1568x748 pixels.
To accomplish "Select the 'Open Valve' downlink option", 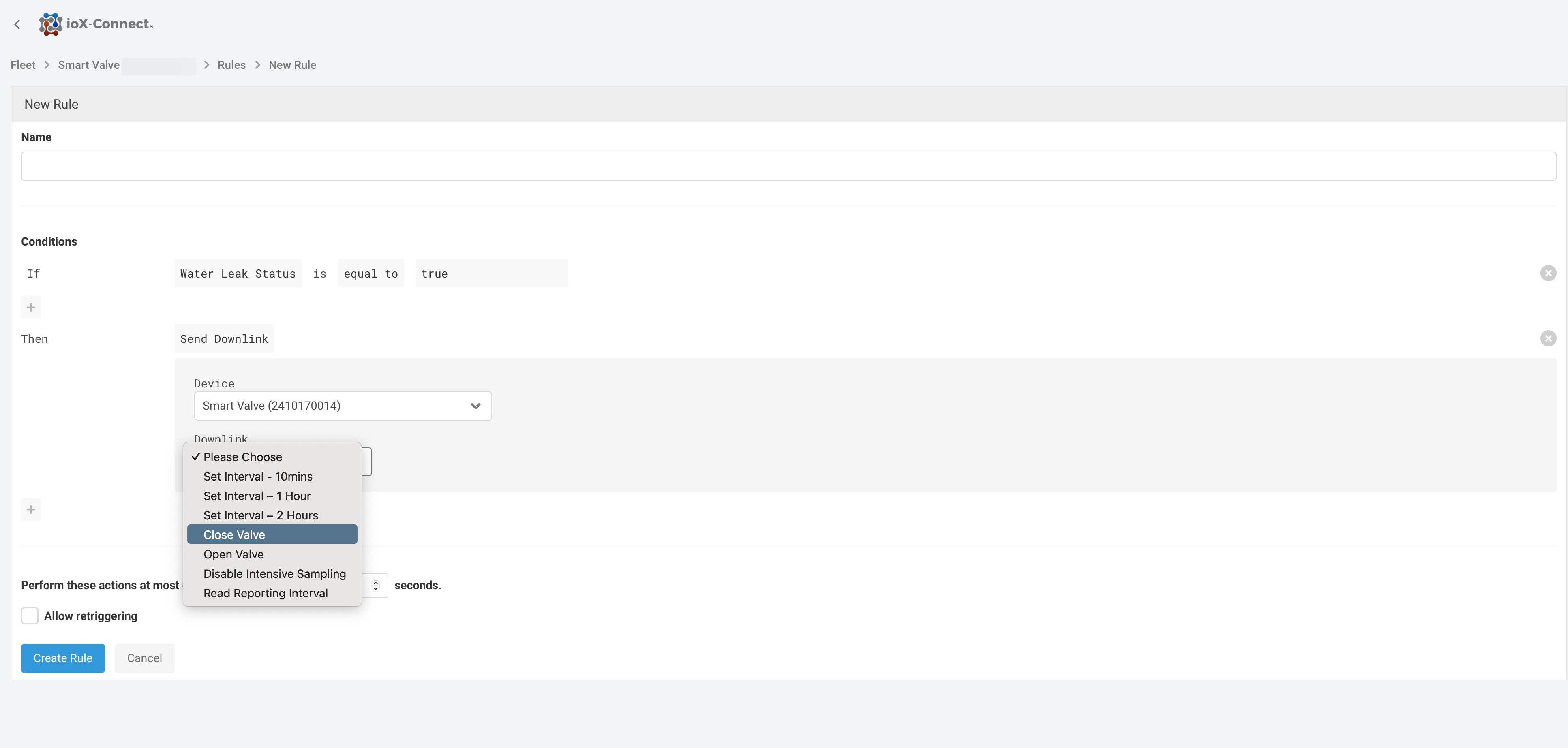I will 272,554.
